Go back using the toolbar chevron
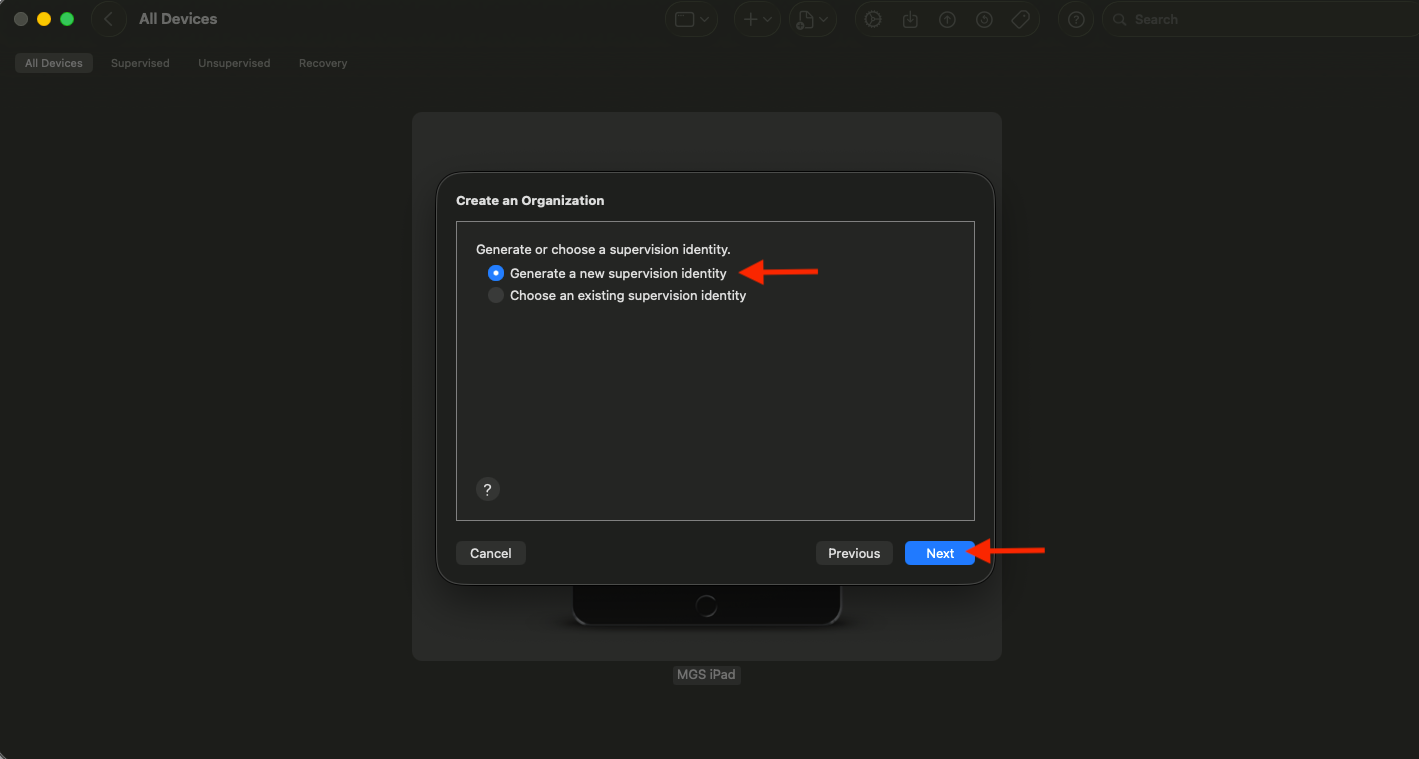Viewport: 1419px width, 759px height. coord(108,19)
